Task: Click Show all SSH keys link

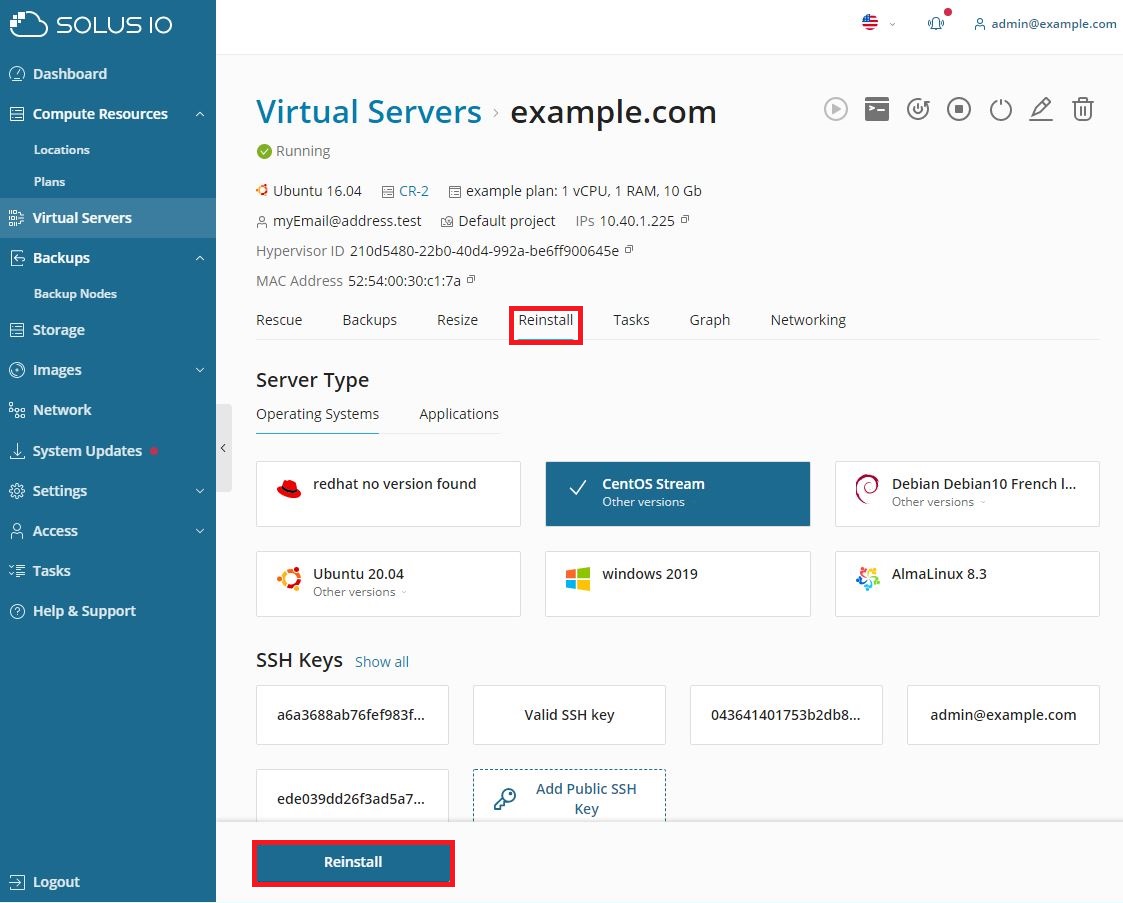Action: click(x=382, y=662)
